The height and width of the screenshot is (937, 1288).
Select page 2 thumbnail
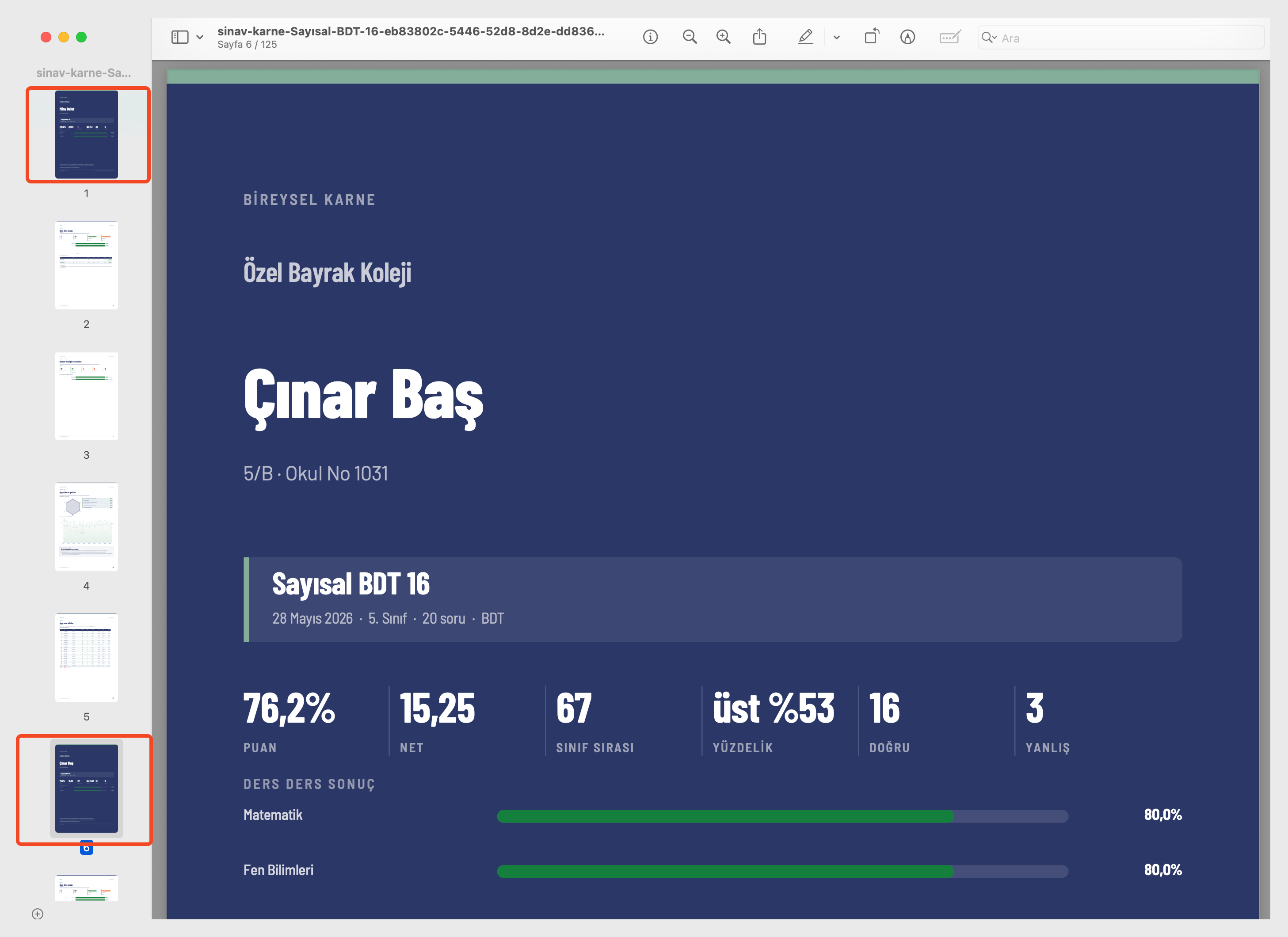click(x=87, y=265)
